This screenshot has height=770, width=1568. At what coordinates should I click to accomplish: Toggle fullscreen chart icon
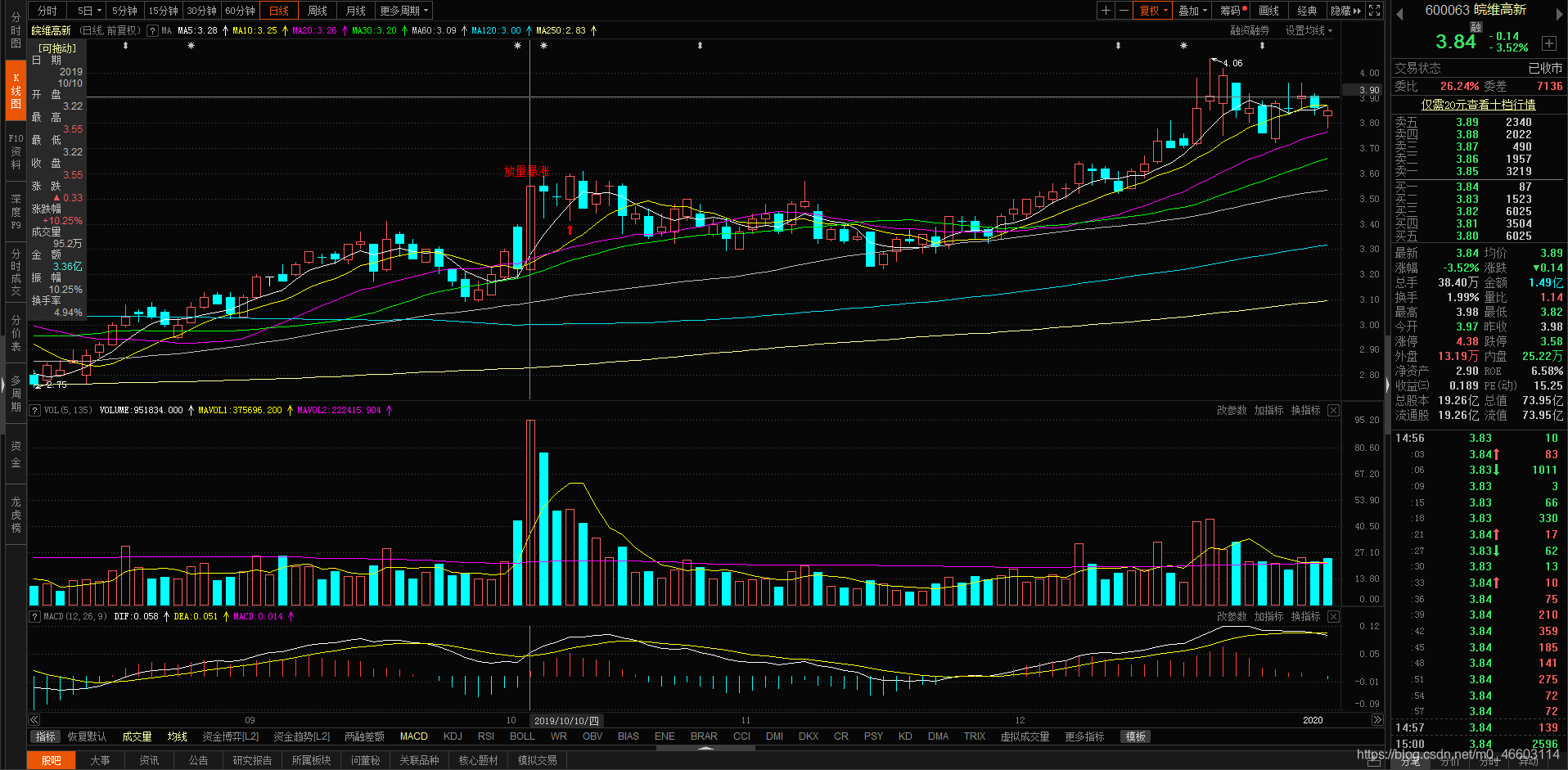coord(1375,11)
